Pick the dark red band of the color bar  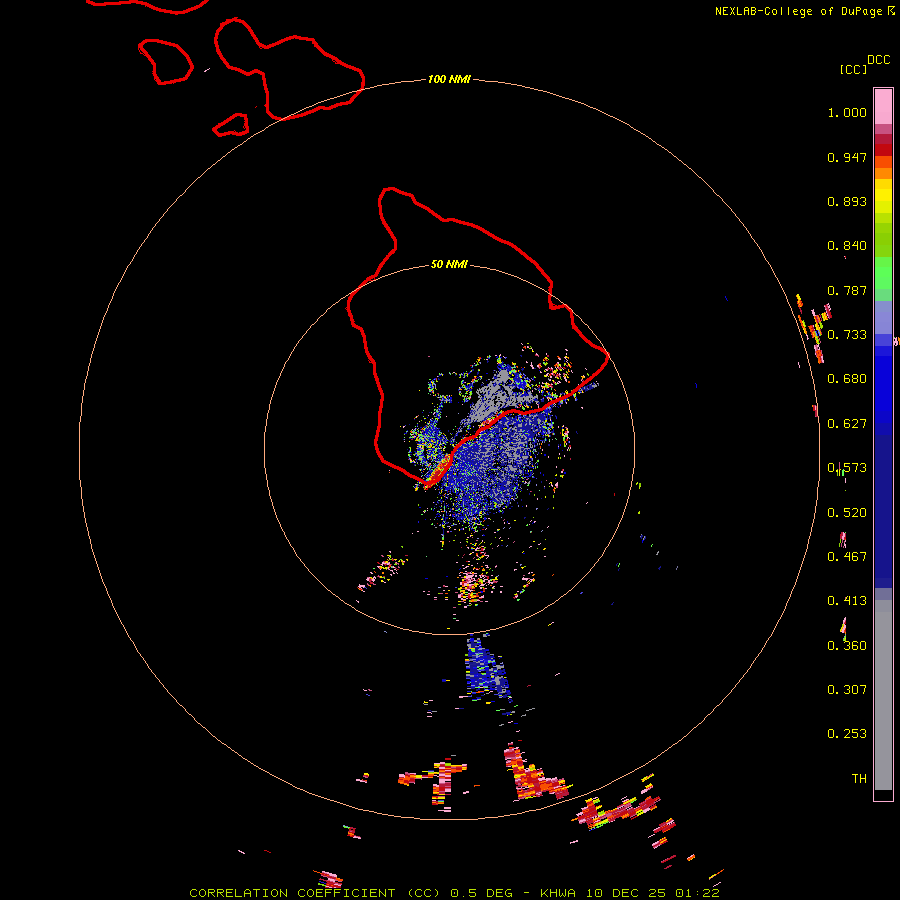click(883, 150)
